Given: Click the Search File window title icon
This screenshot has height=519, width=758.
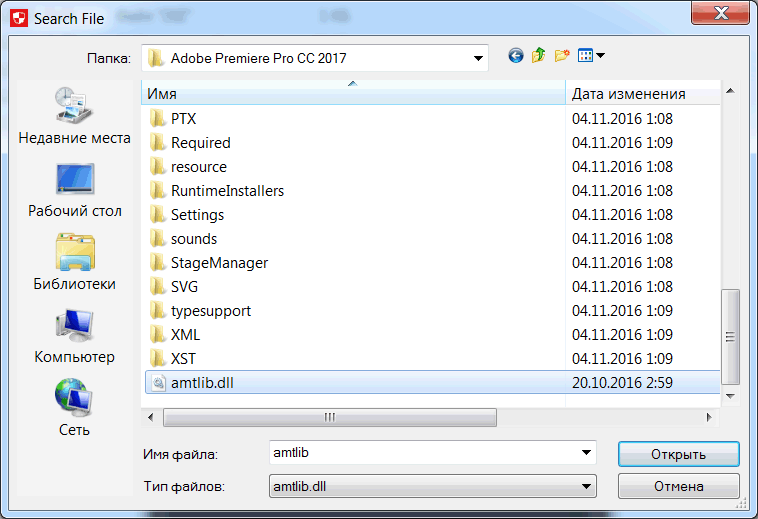Looking at the screenshot, I should pyautogui.click(x=19, y=18).
